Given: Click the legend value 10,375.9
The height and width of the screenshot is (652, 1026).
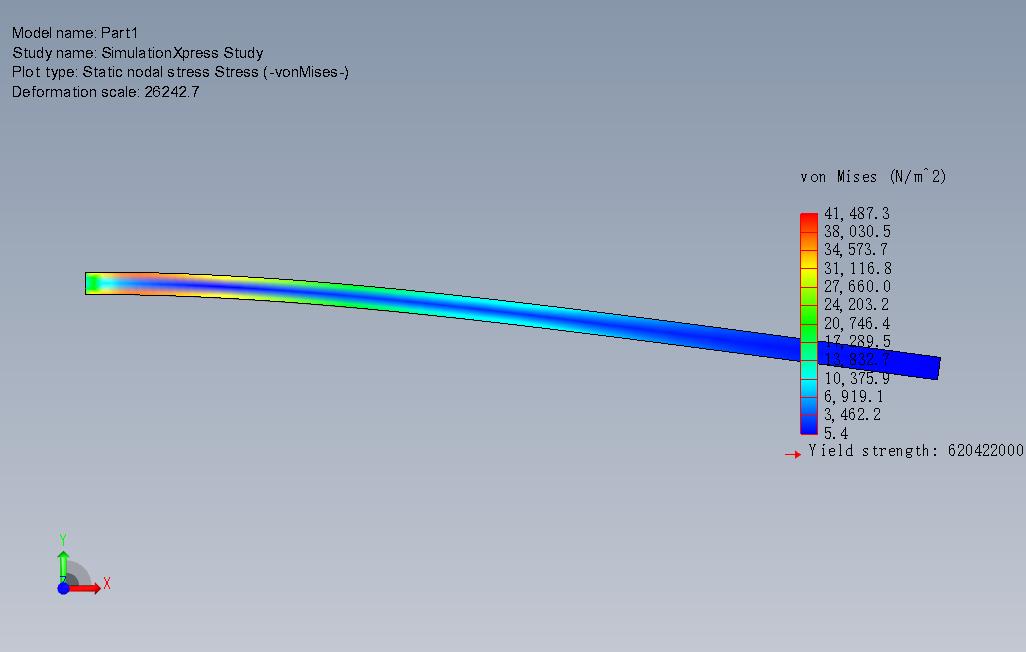Looking at the screenshot, I should 857,378.
